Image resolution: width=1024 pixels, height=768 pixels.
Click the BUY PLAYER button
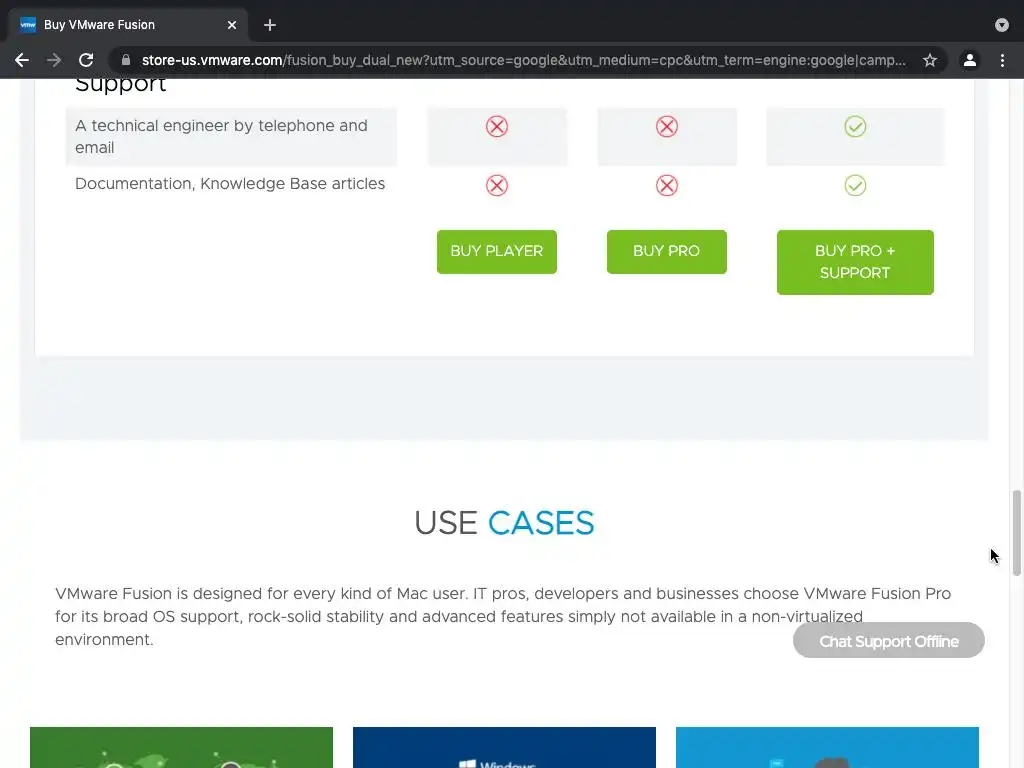tap(497, 251)
